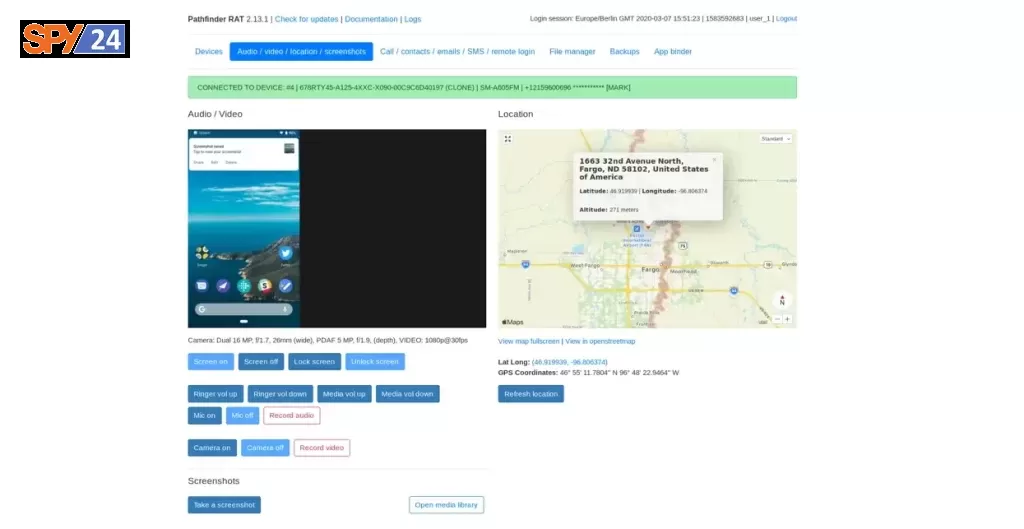Click the Altitude: 271 meters text
1024x529 pixels.
coord(609,210)
